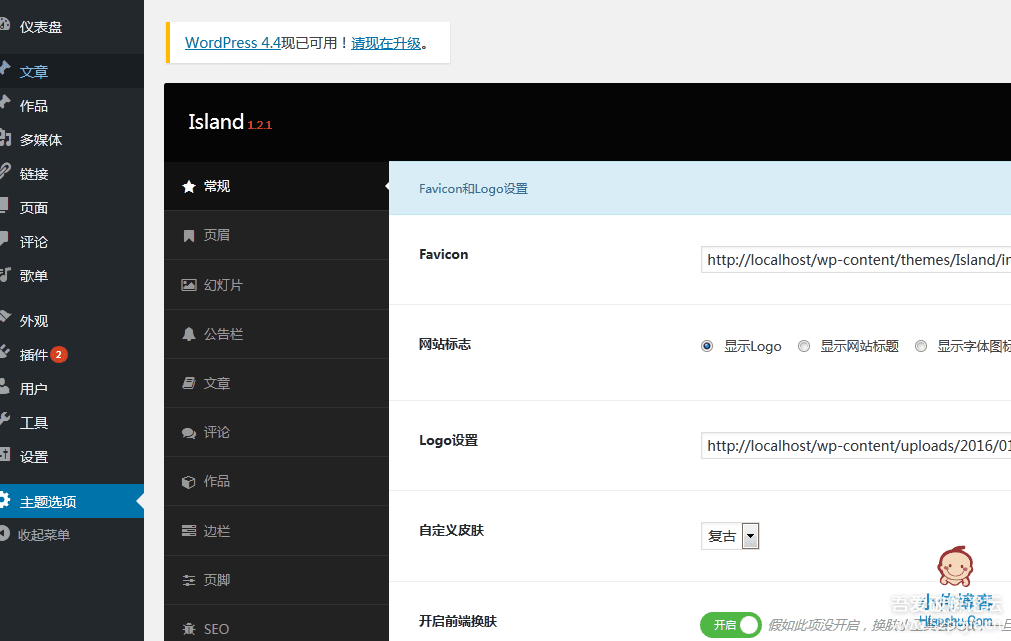Click the WordPress 4.4 link
1011x641 pixels.
[231, 43]
